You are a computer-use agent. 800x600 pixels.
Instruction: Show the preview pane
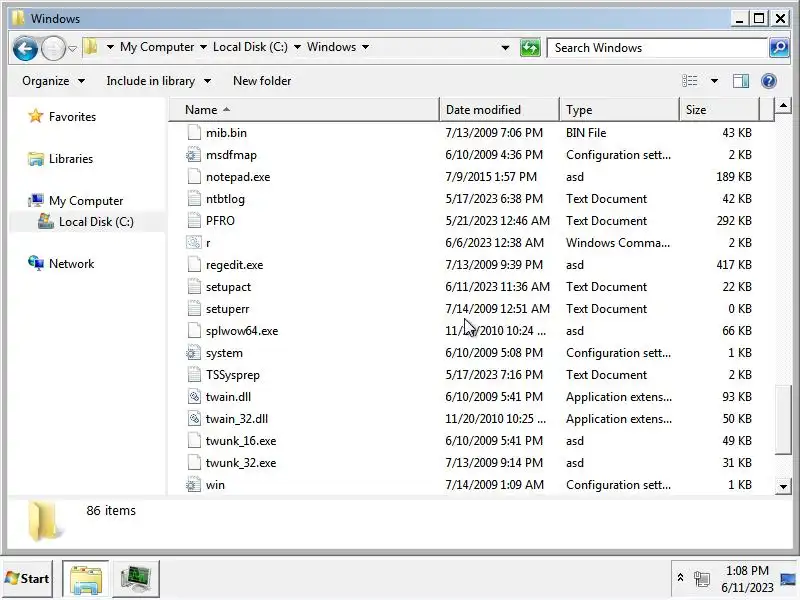741,81
